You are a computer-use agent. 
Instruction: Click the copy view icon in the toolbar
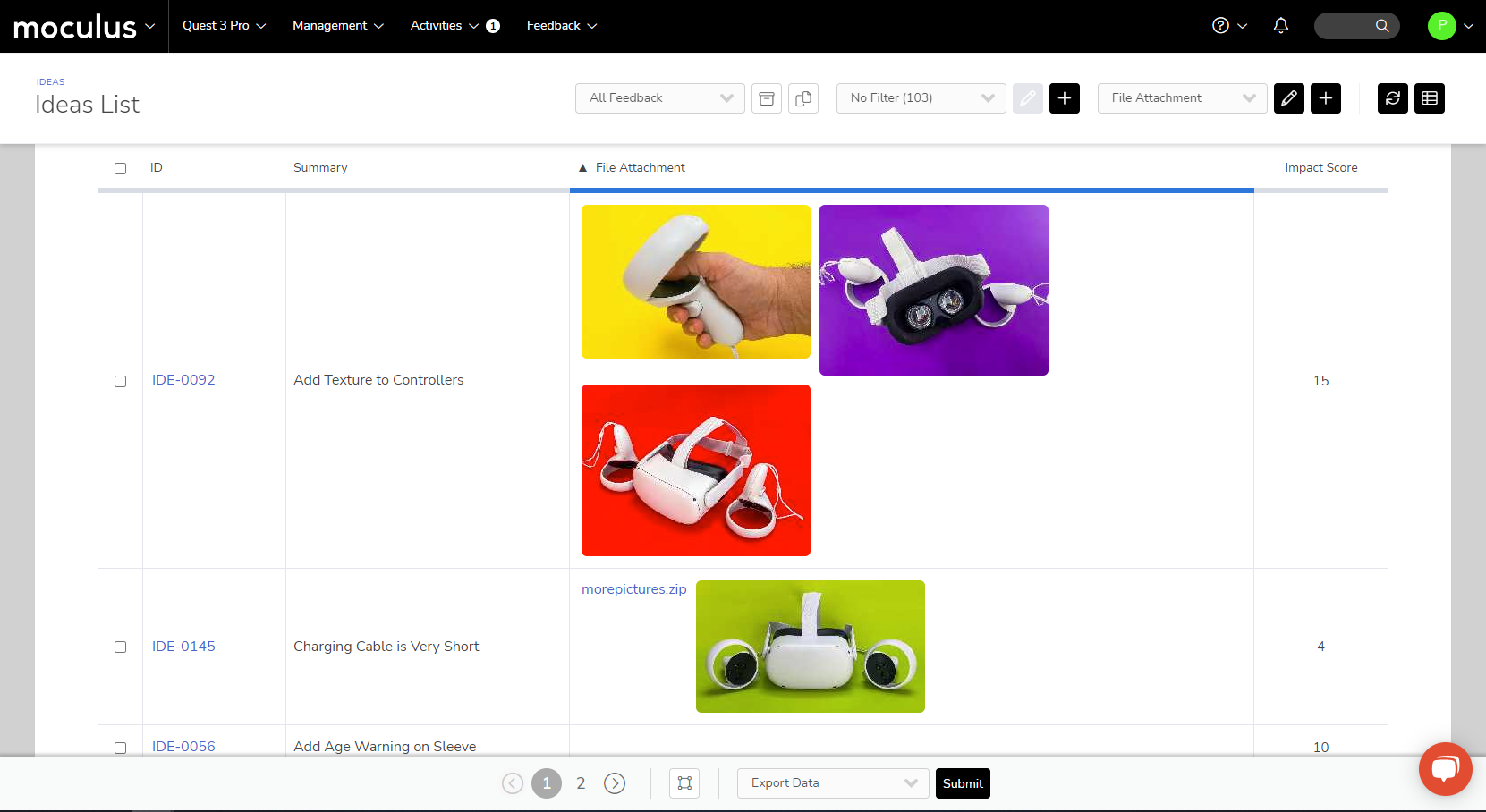point(803,98)
